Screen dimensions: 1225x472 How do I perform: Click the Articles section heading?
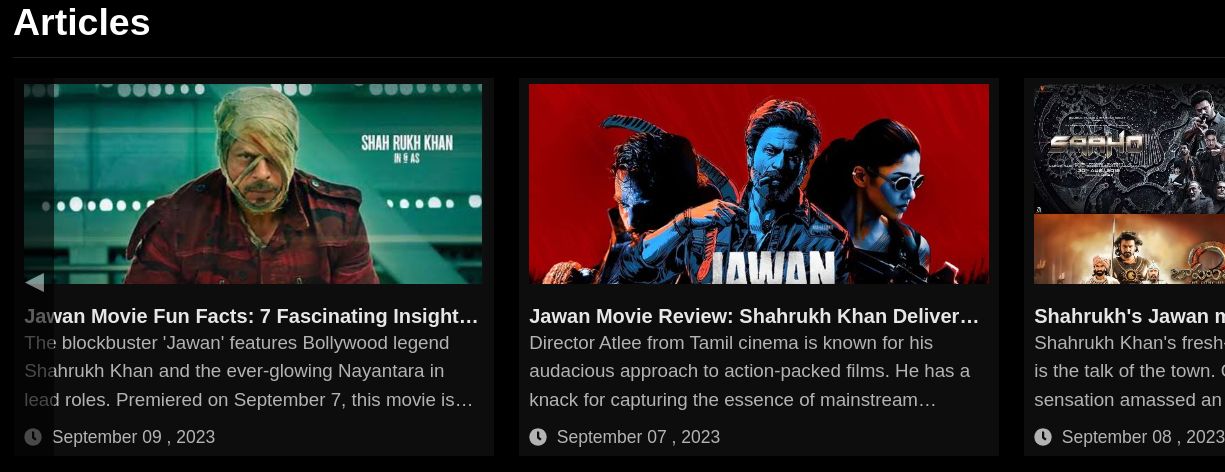(82, 22)
